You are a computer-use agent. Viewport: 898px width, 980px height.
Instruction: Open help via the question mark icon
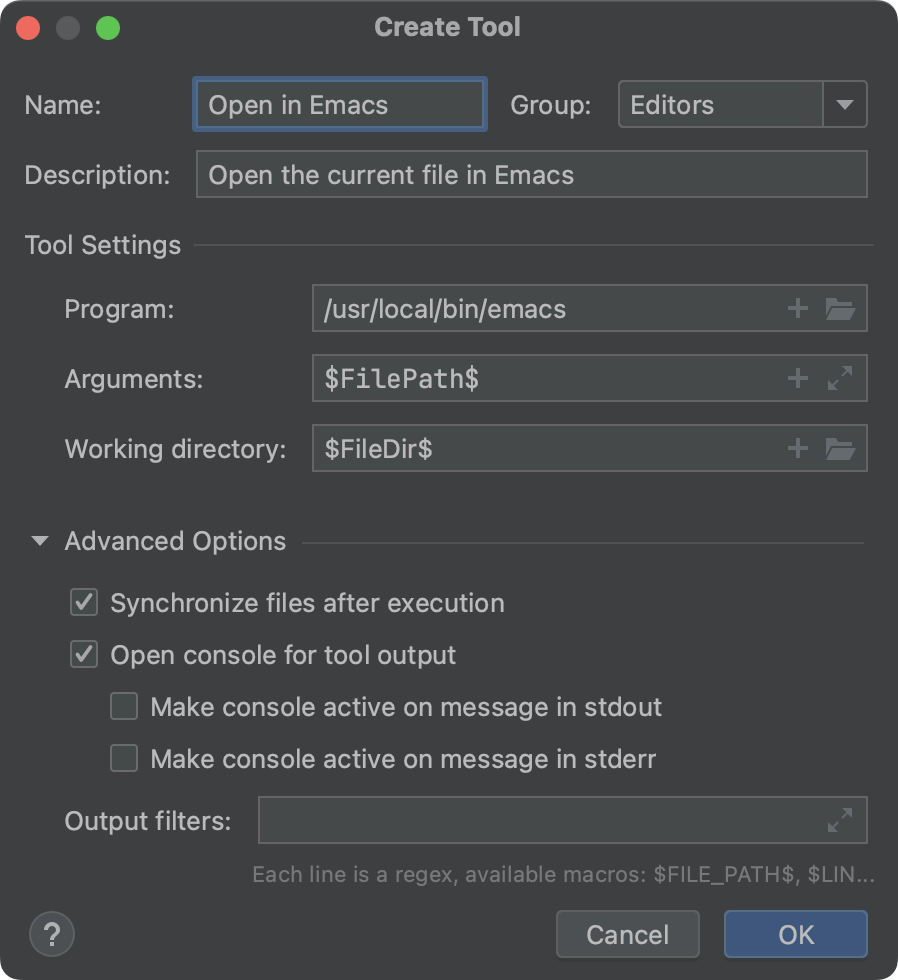tap(51, 934)
